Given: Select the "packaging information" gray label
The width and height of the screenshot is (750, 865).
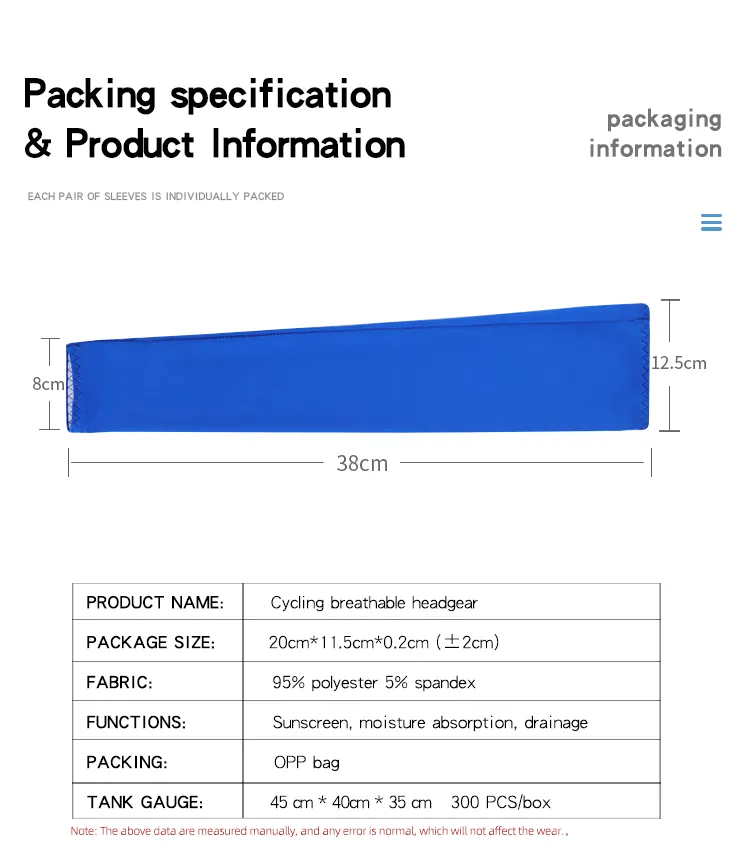Looking at the screenshot, I should 655,134.
